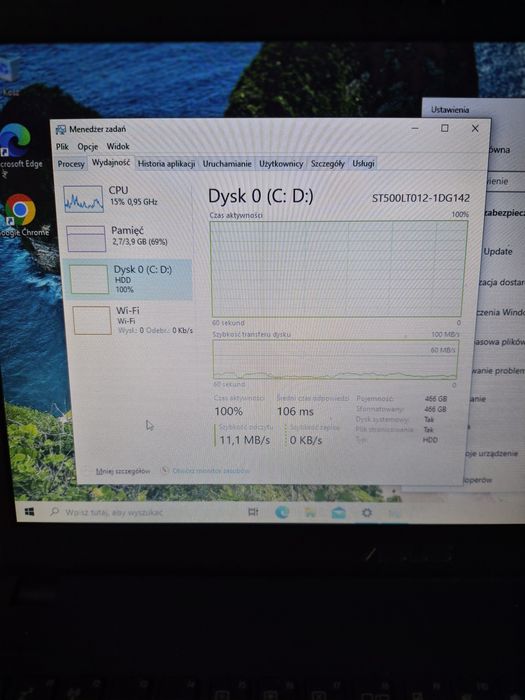525x700 pixels.
Task: Close the Menedżer zadań window
Action: [x=475, y=129]
